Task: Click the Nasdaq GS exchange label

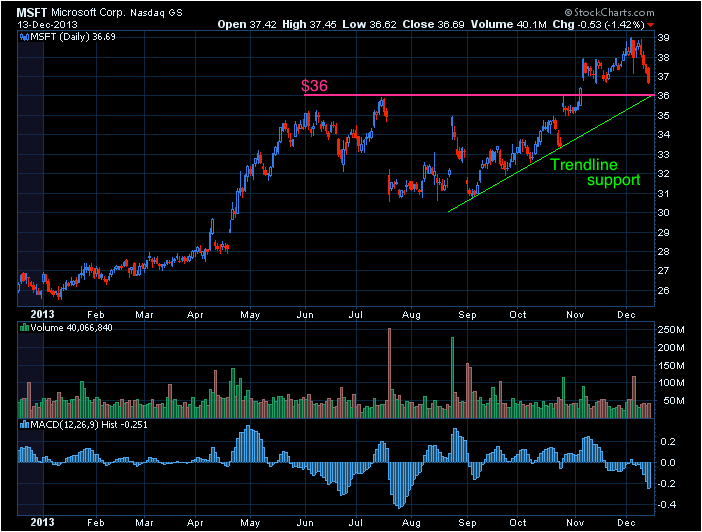Action: pyautogui.click(x=156, y=13)
